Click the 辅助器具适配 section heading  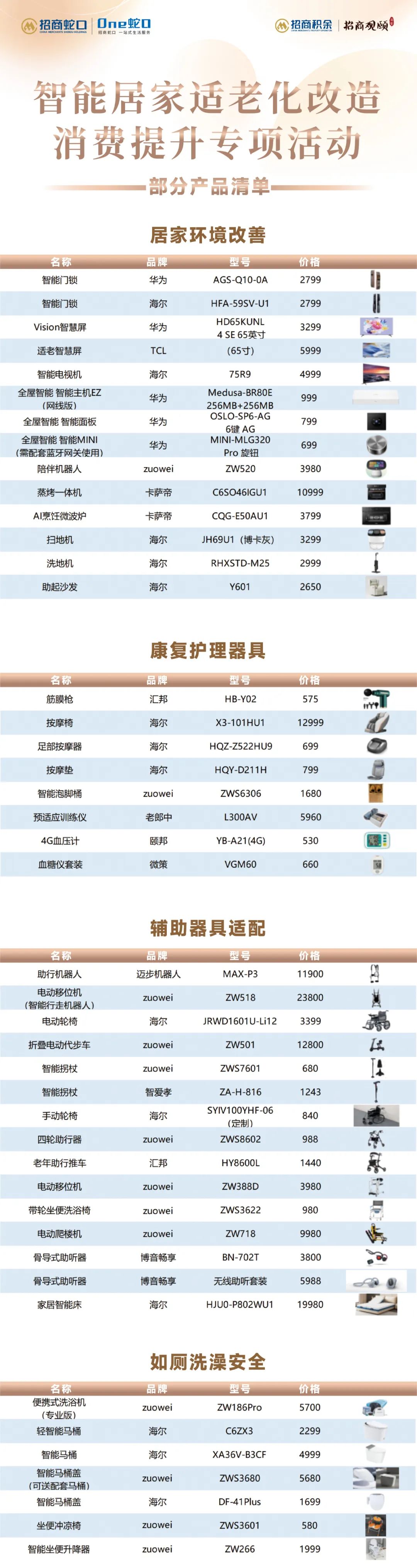coord(208,928)
